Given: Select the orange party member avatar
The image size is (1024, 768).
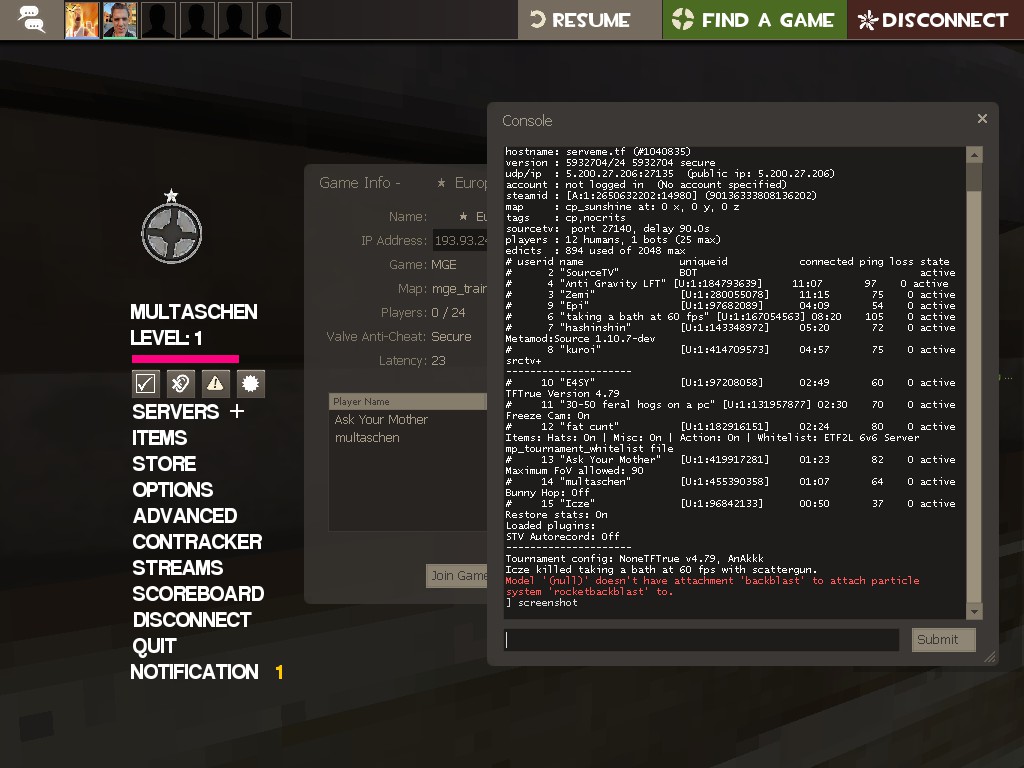Looking at the screenshot, I should [82, 20].
